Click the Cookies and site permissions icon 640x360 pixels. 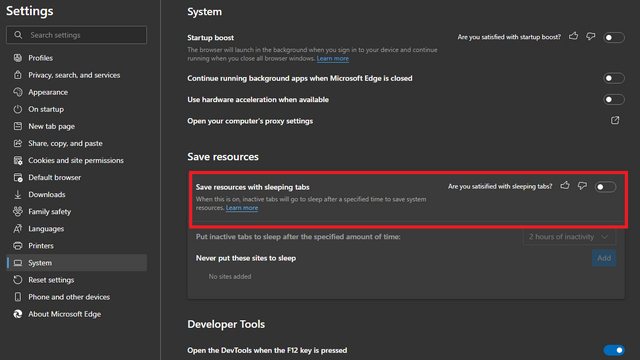(18, 160)
